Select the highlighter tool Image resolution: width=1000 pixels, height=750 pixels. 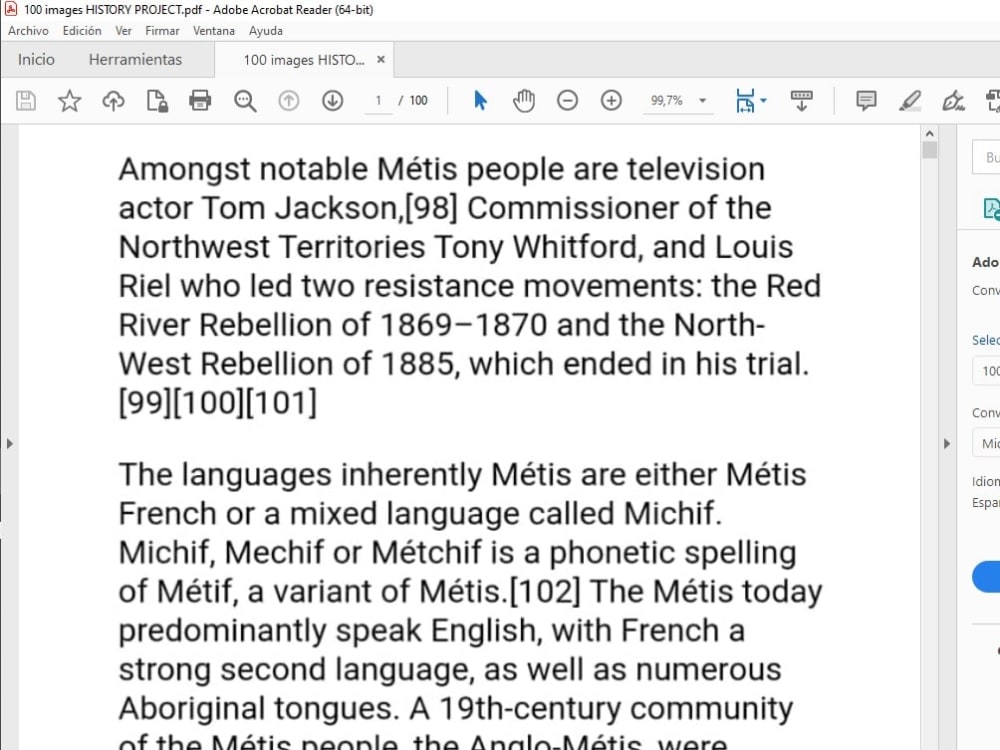click(x=910, y=101)
